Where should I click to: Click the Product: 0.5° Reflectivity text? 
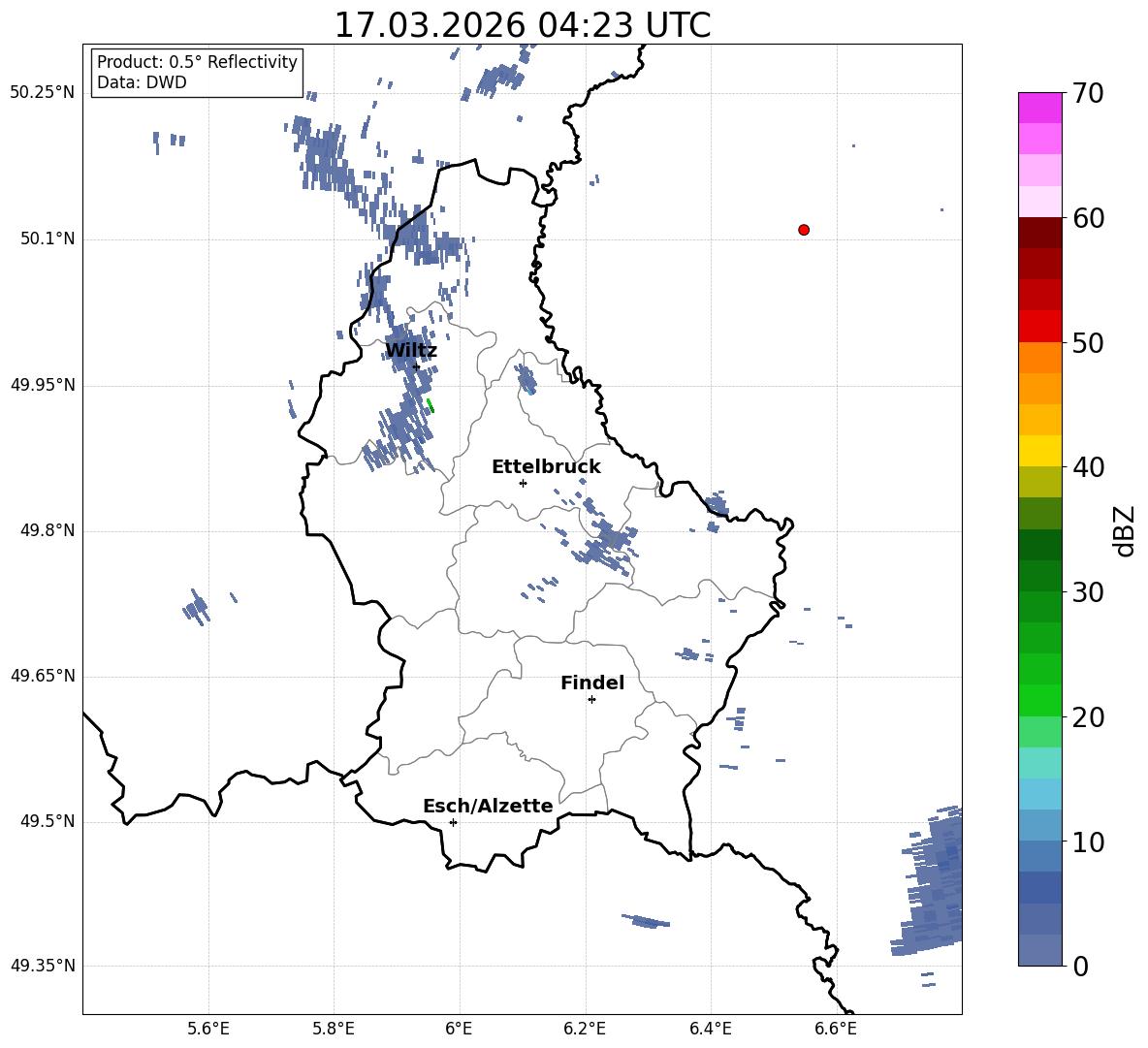197,62
